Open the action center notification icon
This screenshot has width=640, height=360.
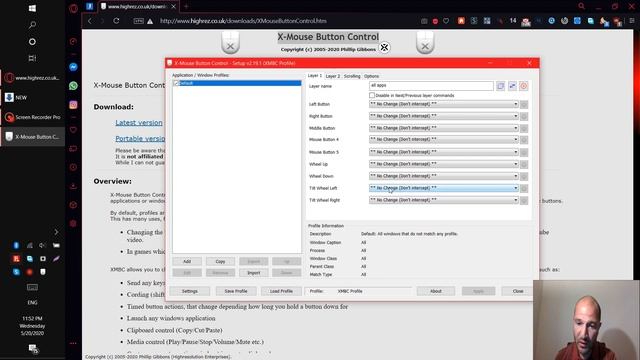[33, 349]
